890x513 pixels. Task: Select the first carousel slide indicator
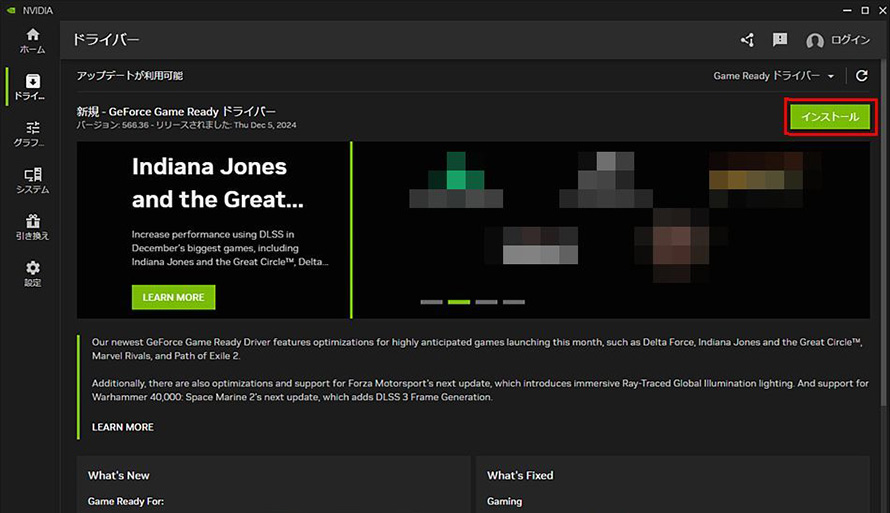point(431,301)
